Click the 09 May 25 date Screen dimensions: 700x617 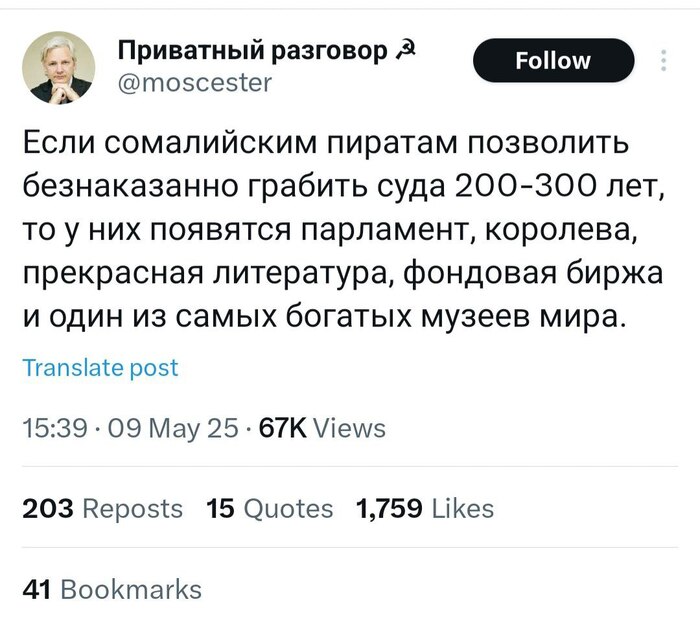[170, 429]
